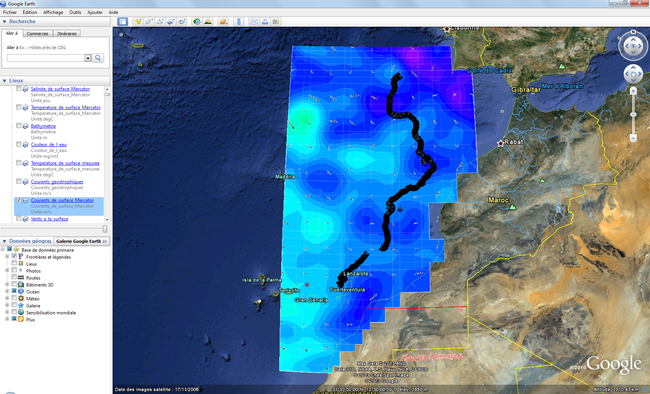
Task: Expand the Océan layer tree node
Action: [x=7, y=292]
